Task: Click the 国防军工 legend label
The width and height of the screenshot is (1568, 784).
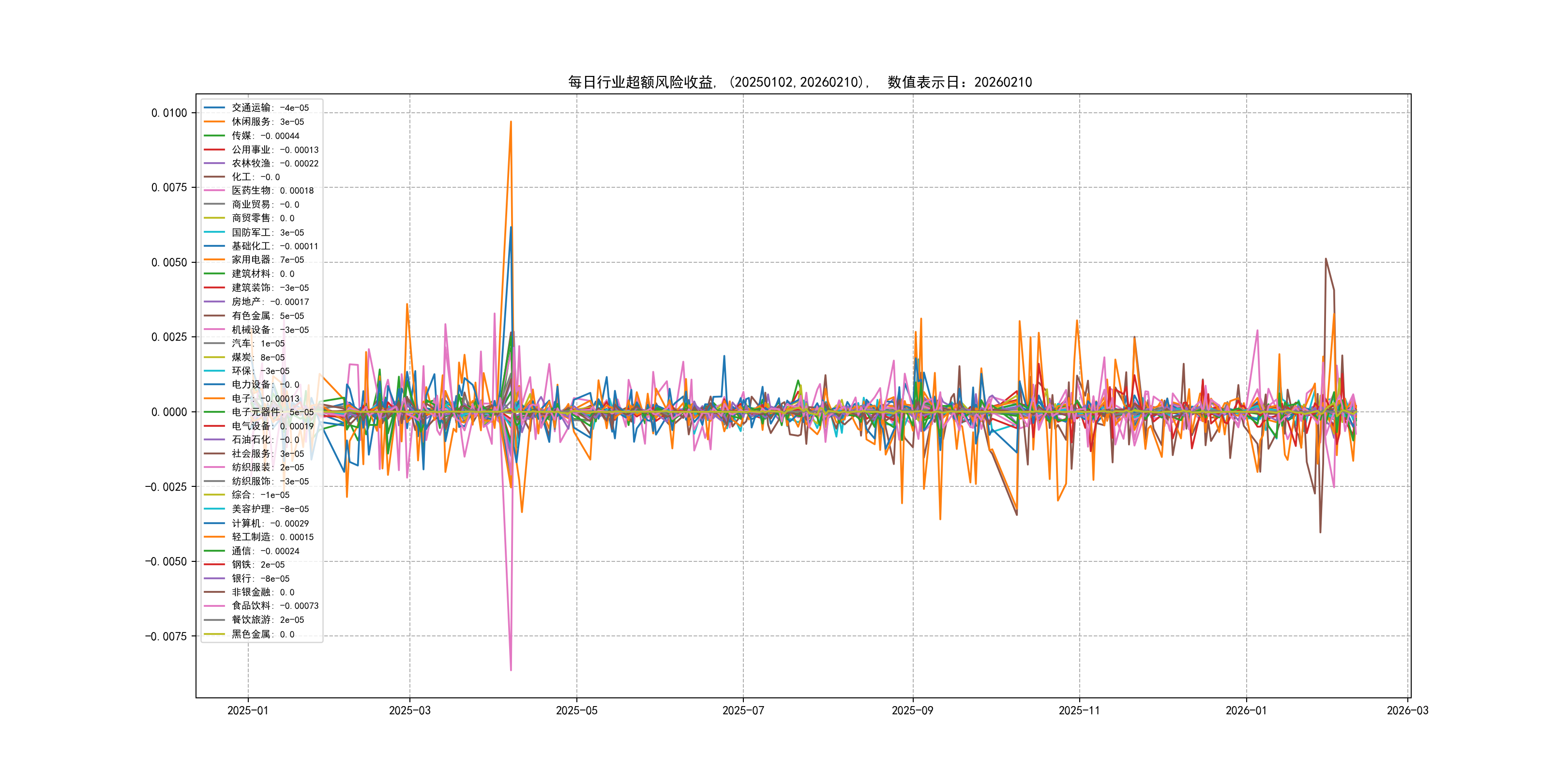Action: click(251, 232)
